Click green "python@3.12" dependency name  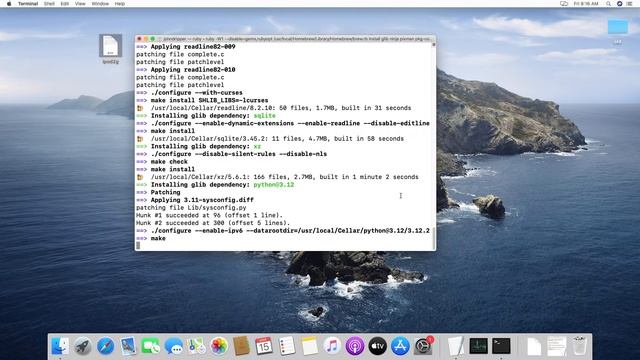pos(273,184)
